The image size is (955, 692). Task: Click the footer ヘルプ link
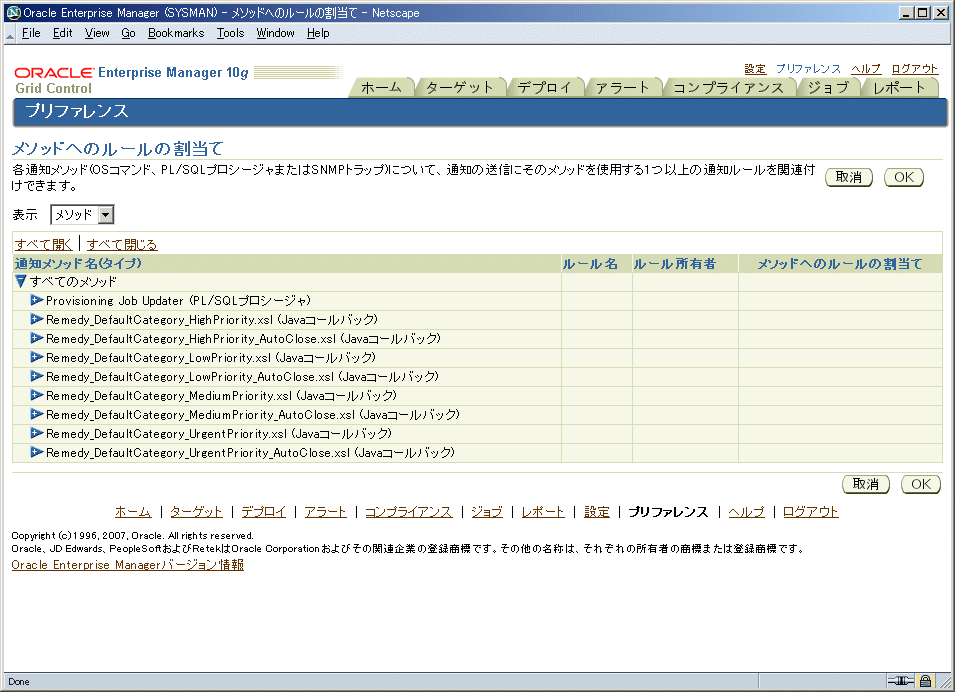pos(747,512)
